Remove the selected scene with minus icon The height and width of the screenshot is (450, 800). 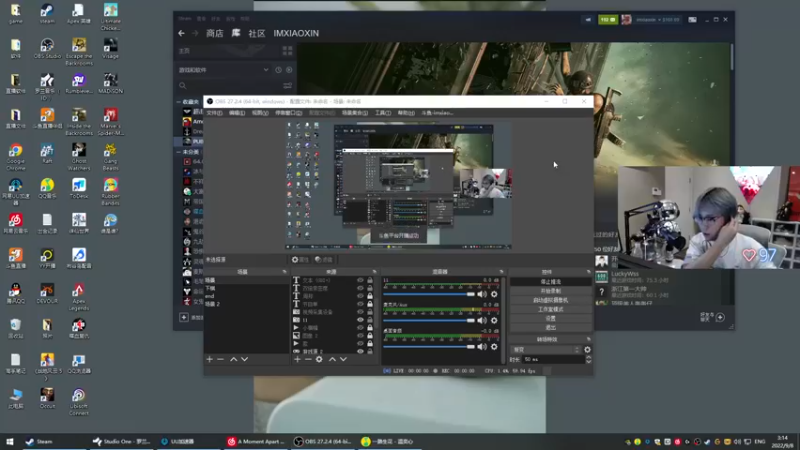click(x=220, y=359)
